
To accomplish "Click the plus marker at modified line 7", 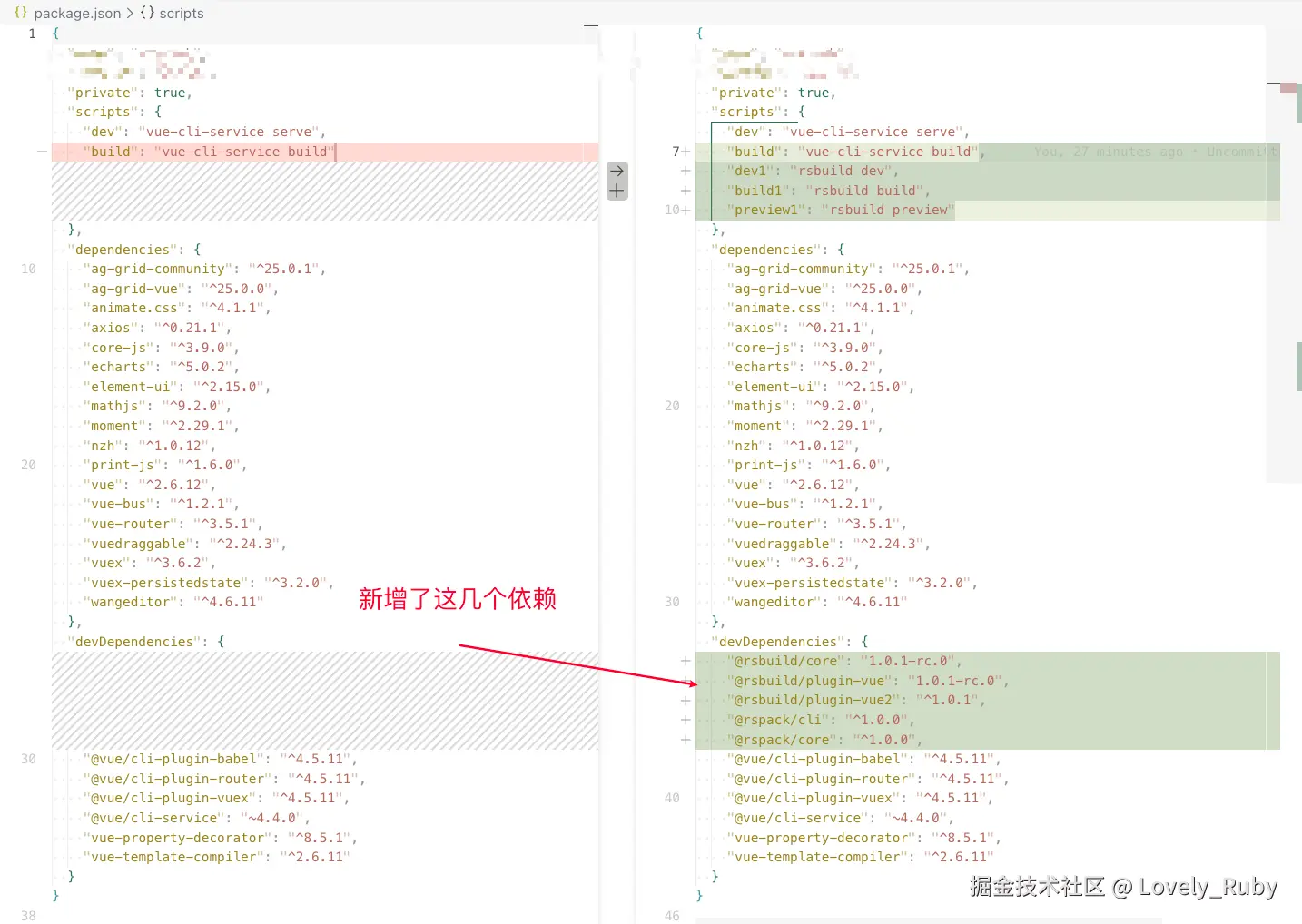I will pyautogui.click(x=686, y=152).
